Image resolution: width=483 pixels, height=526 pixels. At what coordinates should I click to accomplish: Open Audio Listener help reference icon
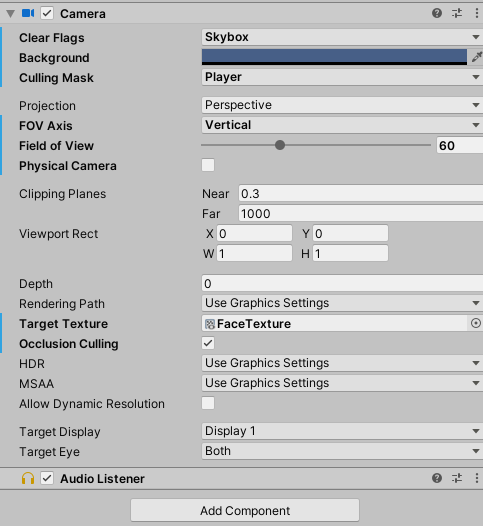(x=437, y=478)
